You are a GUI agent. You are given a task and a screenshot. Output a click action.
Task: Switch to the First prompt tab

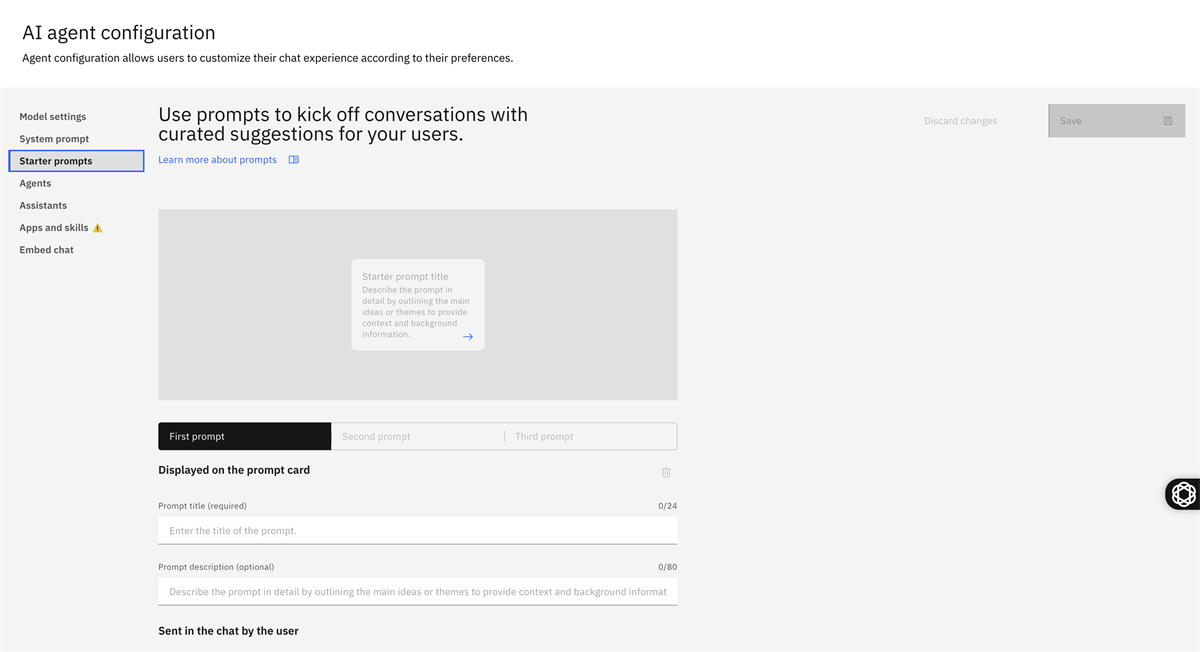tap(244, 436)
